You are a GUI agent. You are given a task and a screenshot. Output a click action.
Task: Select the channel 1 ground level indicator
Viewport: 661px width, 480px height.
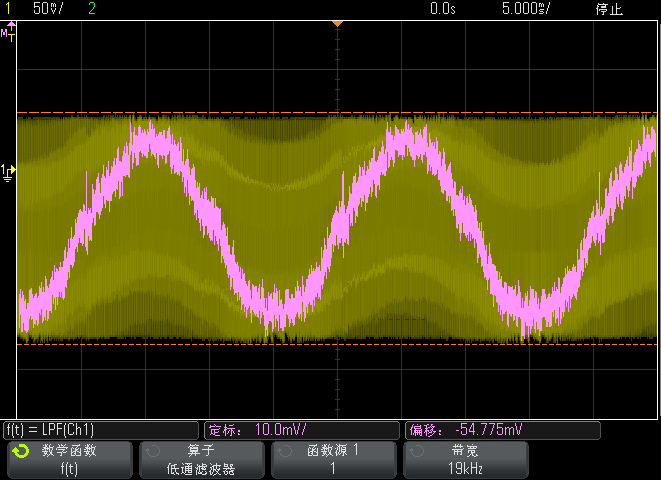click(x=8, y=173)
